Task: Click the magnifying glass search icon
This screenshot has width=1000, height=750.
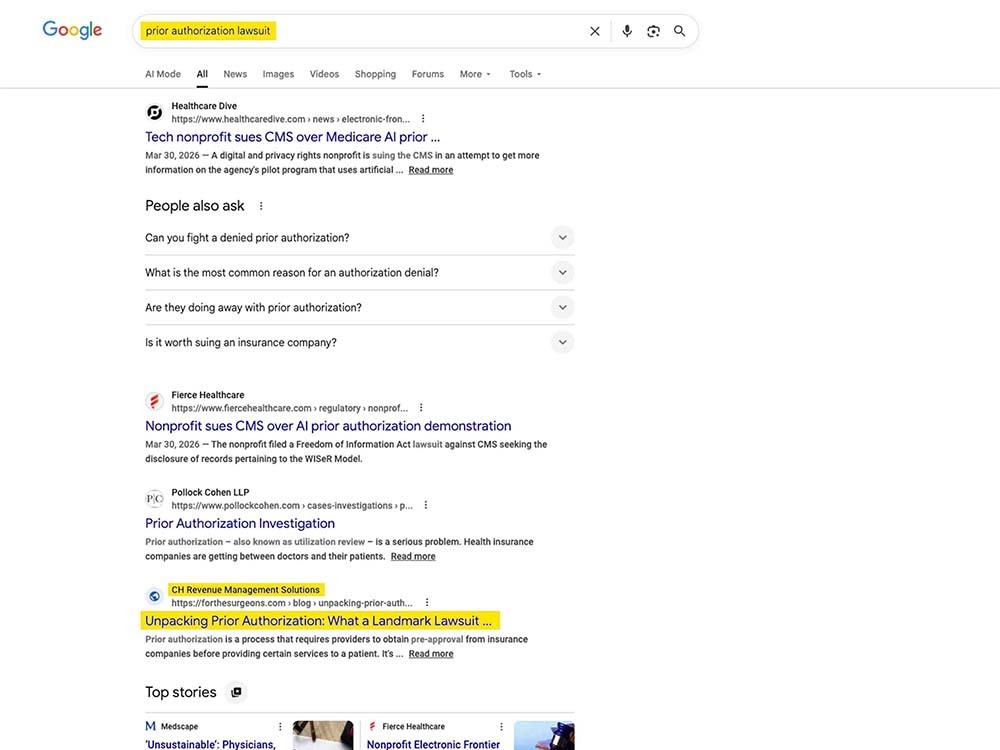Action: (x=680, y=31)
